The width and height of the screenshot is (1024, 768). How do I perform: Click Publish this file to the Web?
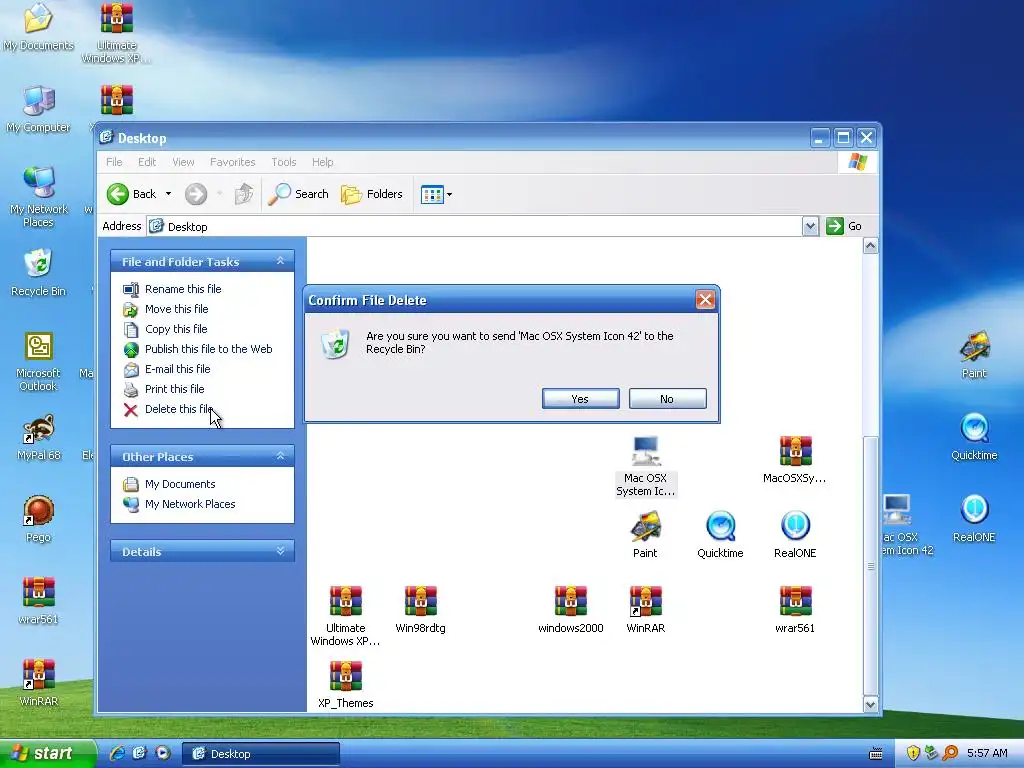point(208,349)
